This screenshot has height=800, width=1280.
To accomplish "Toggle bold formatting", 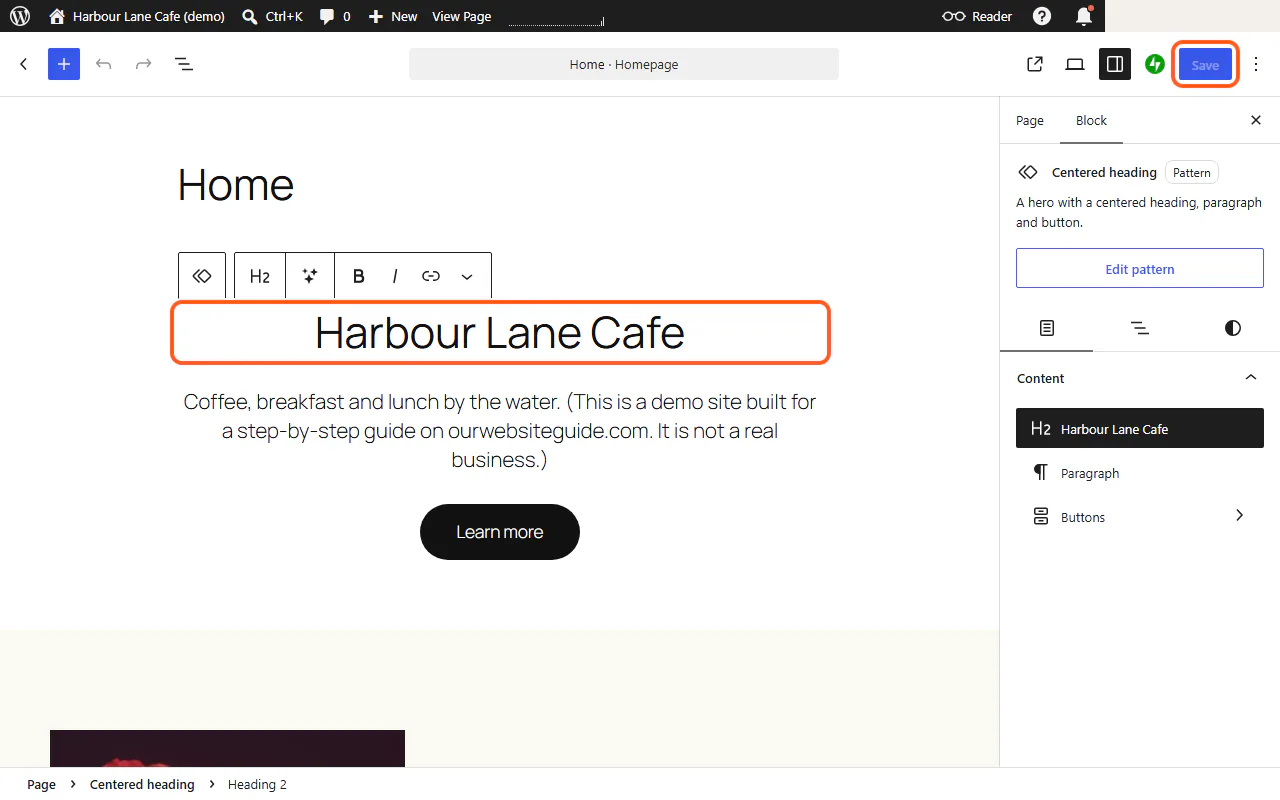I will click(x=359, y=276).
